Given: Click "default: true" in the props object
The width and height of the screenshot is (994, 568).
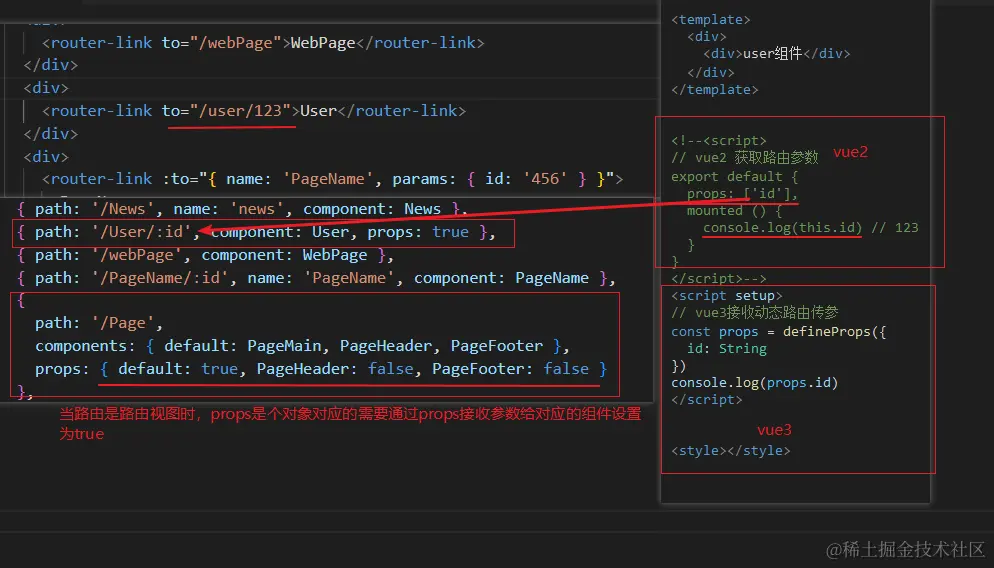Looking at the screenshot, I should [x=178, y=369].
